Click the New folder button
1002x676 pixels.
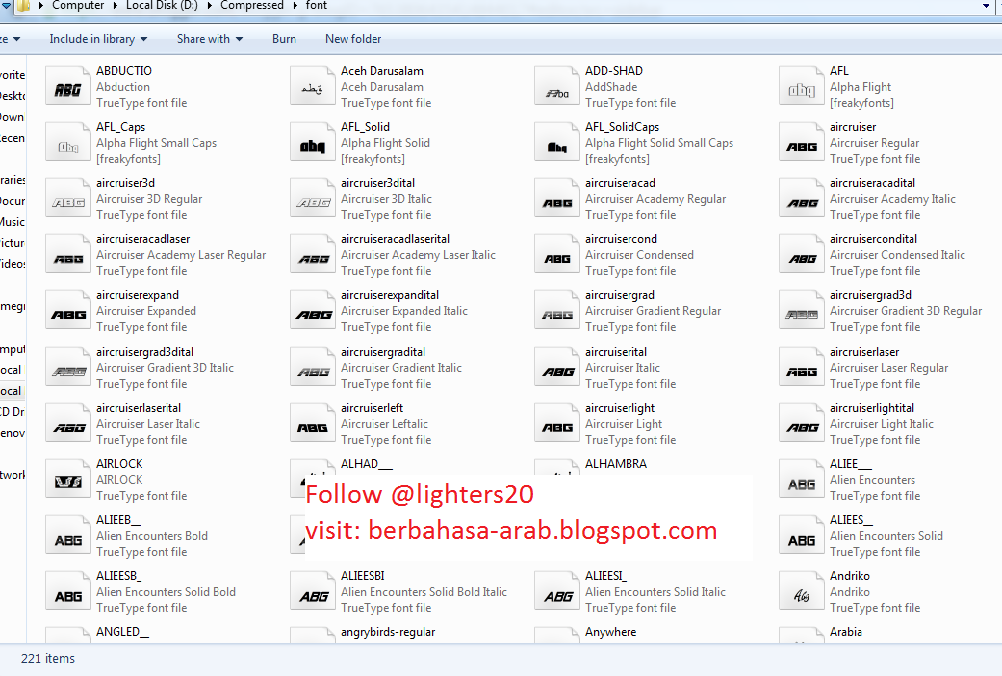coord(352,39)
